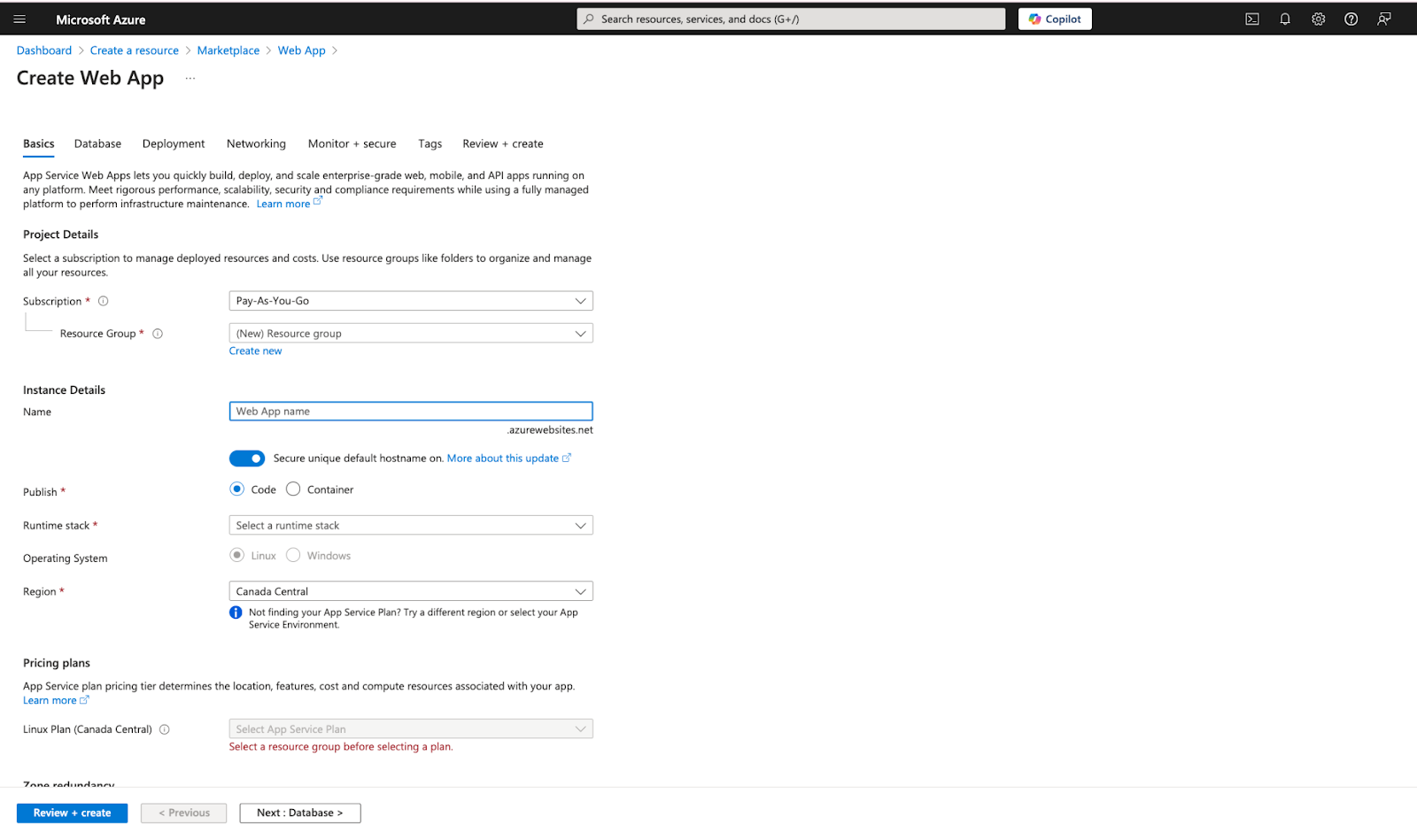The height and width of the screenshot is (840, 1417).
Task: Focus the search resources box
Action: (x=791, y=19)
